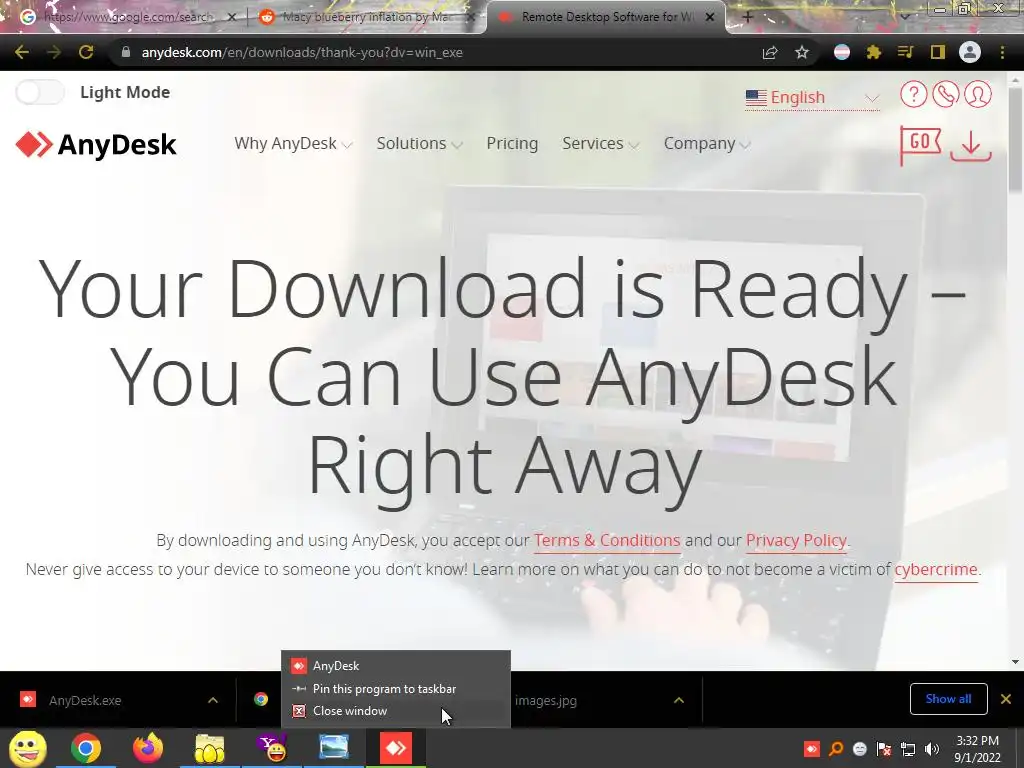Expand the Why AnyDesk menu
The width and height of the screenshot is (1024, 768).
pyautogui.click(x=293, y=144)
